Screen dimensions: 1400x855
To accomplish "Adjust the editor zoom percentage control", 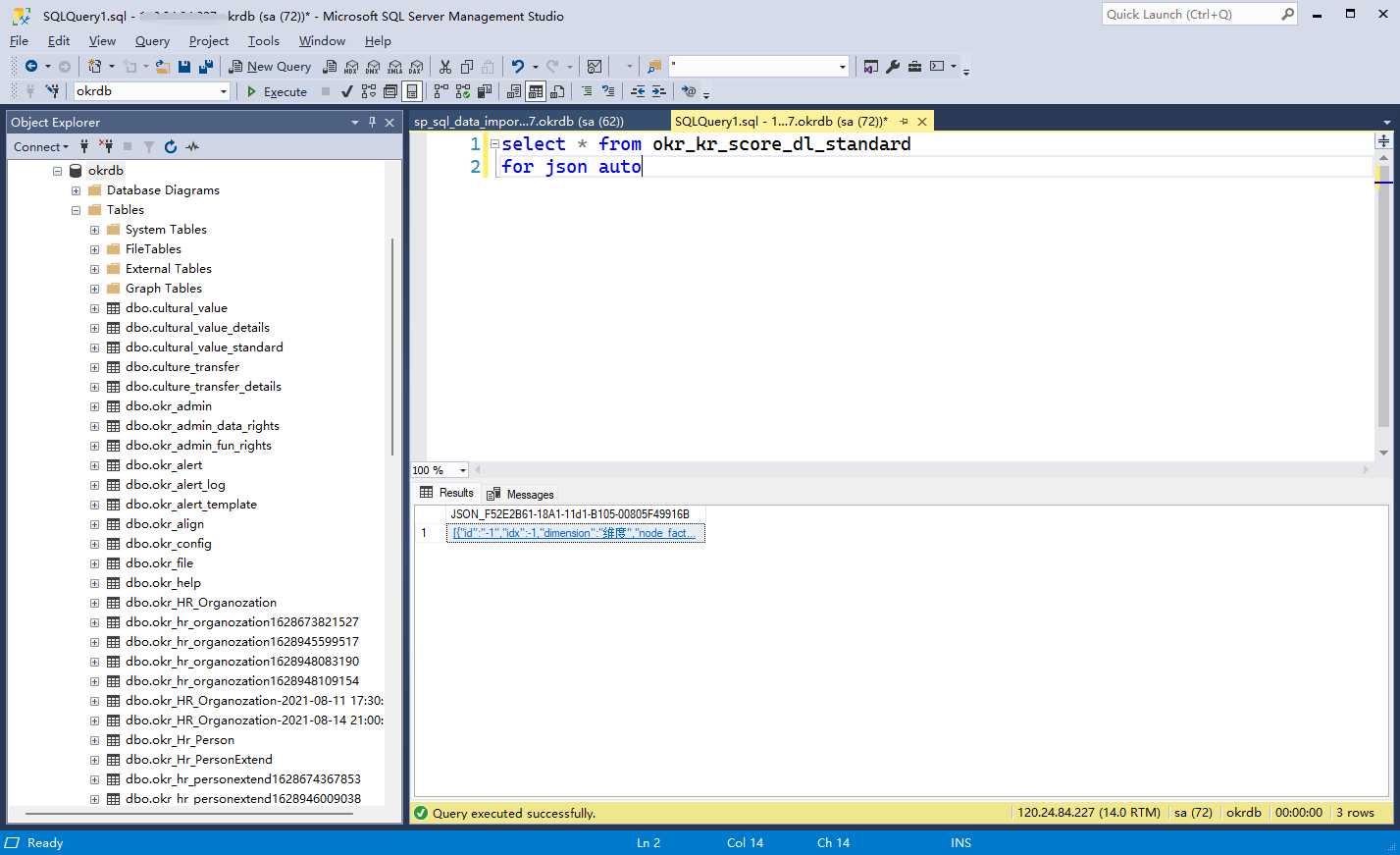I will [x=438, y=470].
